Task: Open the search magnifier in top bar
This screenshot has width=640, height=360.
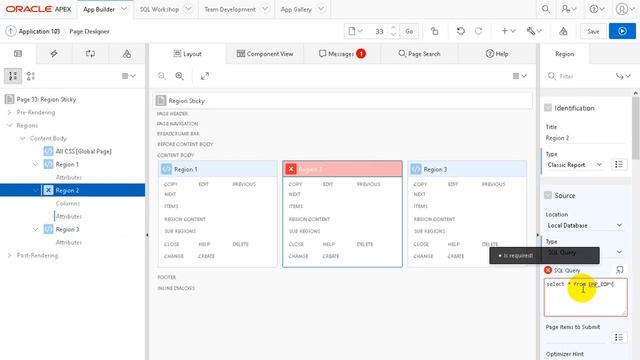Action: (546, 9)
